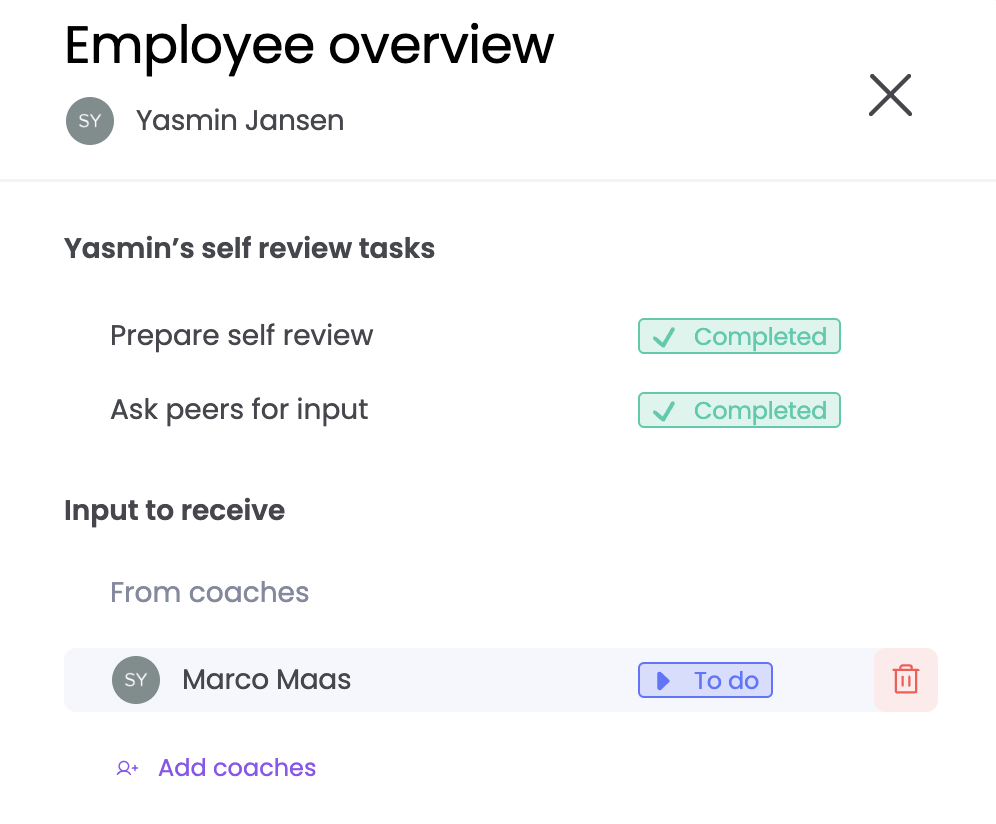Click checkmark icon beside Ask peers for input
Viewport: 996px width, 824px height.
[663, 412]
